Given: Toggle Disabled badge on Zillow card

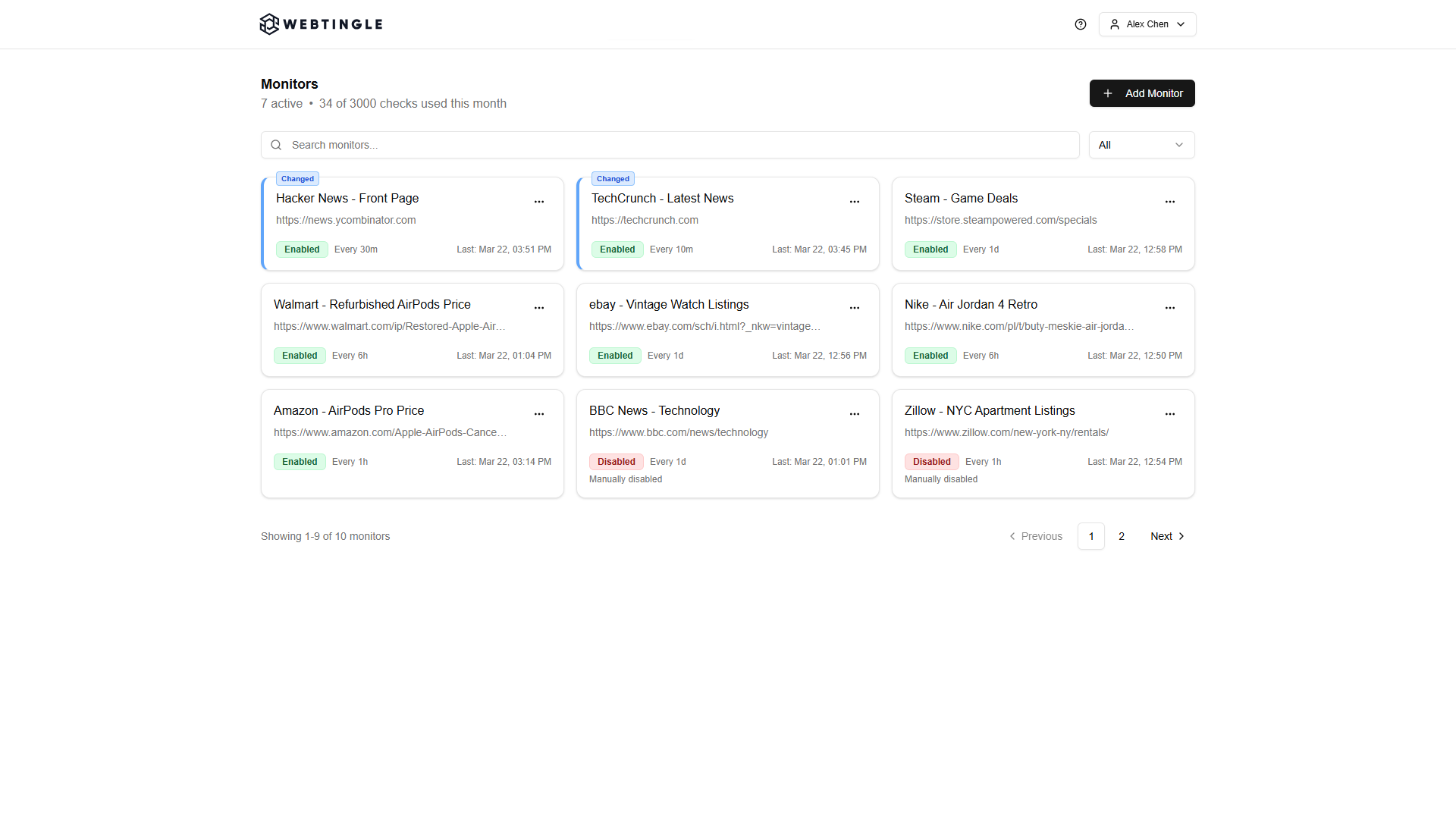Looking at the screenshot, I should click(x=932, y=462).
